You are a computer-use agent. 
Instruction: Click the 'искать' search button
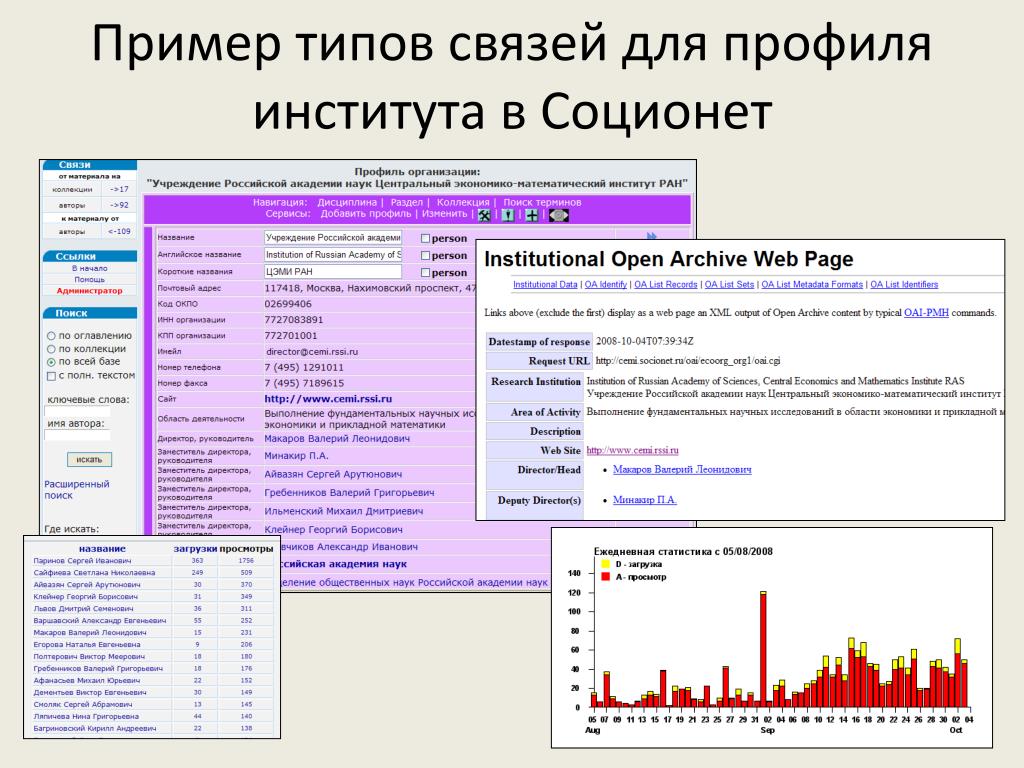[x=89, y=459]
